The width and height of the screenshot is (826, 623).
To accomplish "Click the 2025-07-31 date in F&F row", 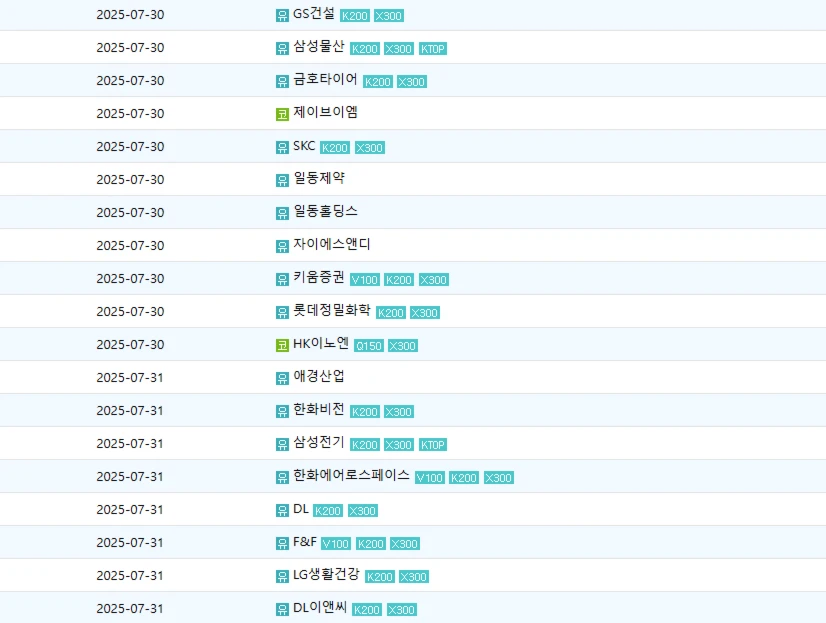I will (x=130, y=543).
